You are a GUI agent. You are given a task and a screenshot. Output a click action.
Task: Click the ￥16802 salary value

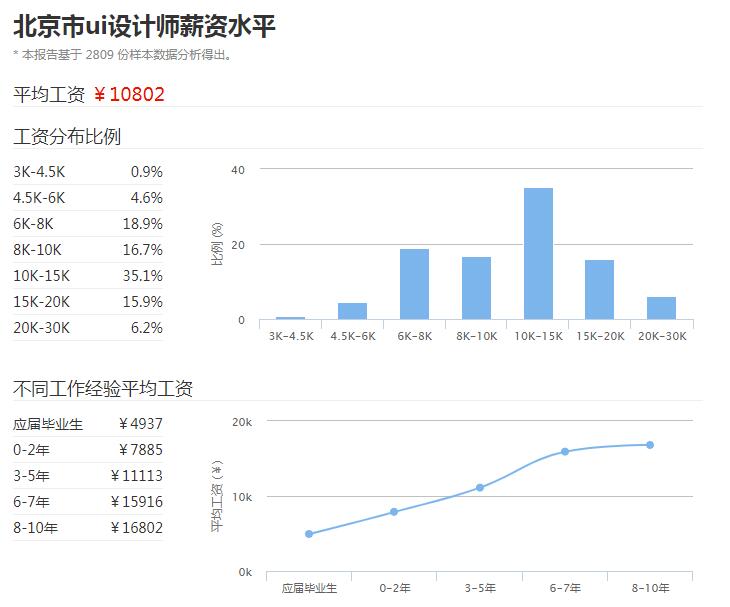pos(137,528)
